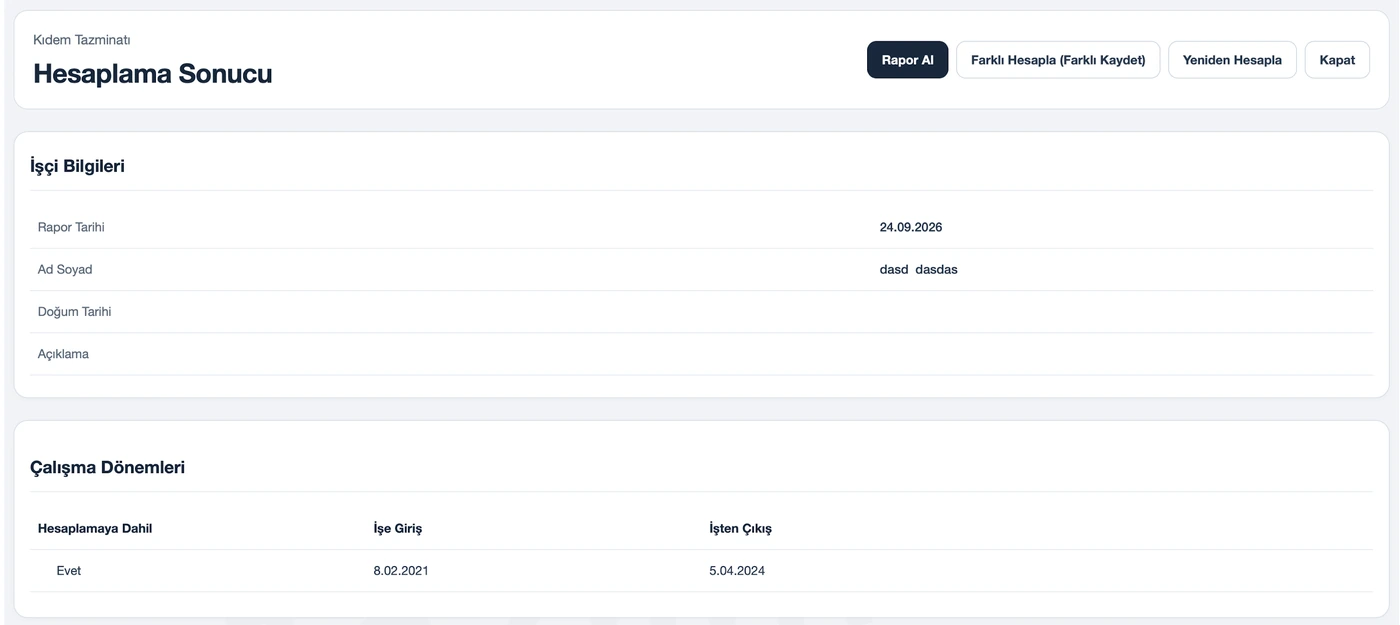
Task: Click the İşe Giriş column header
Action: pos(398,528)
